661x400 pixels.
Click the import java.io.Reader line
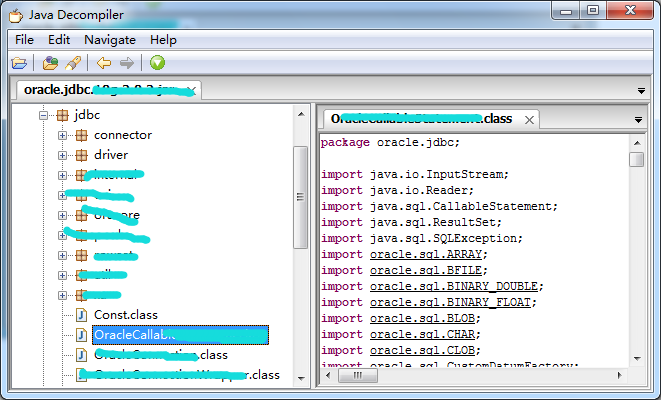pyautogui.click(x=398, y=190)
